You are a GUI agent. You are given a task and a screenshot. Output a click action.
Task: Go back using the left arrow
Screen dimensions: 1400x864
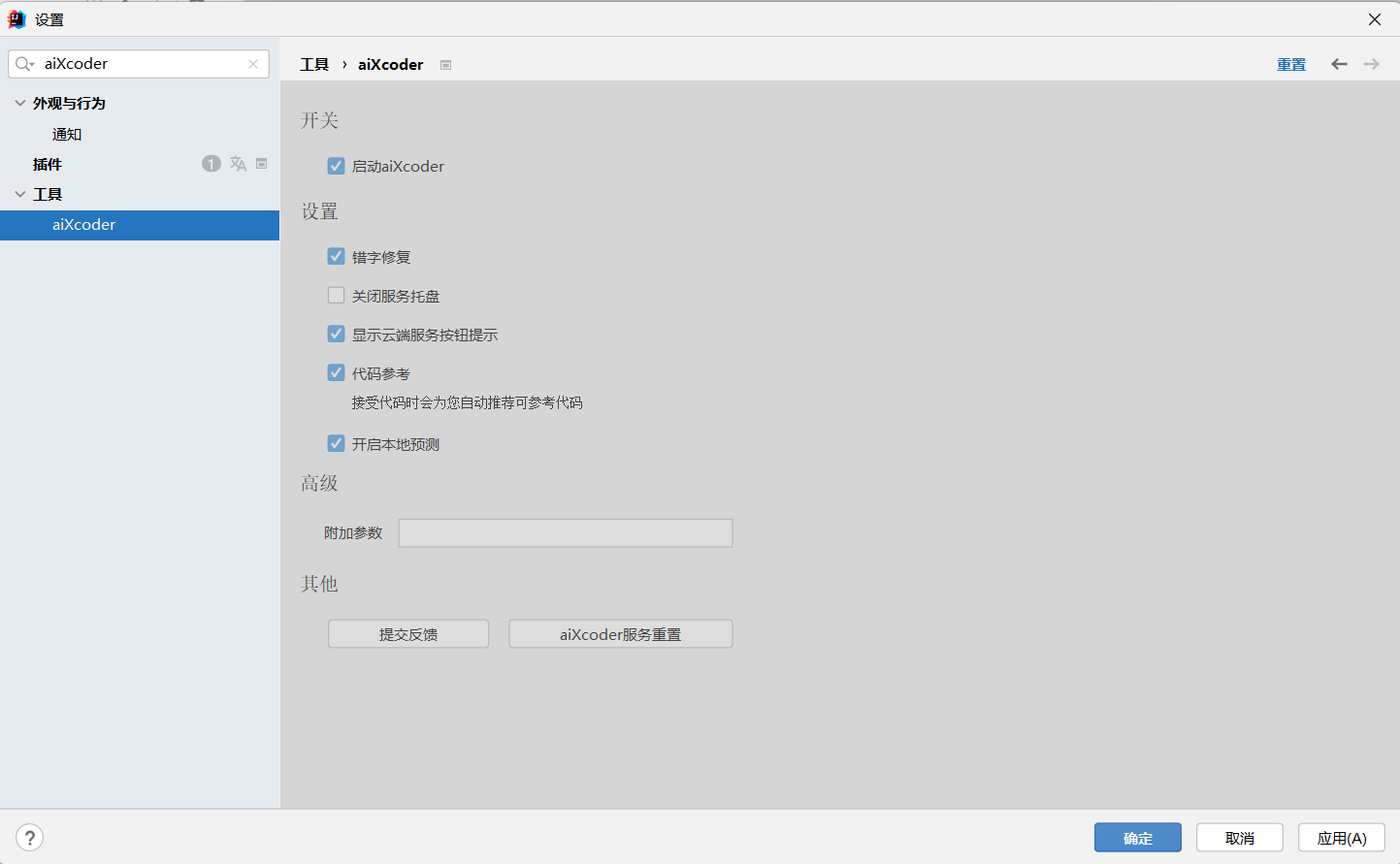coord(1339,64)
